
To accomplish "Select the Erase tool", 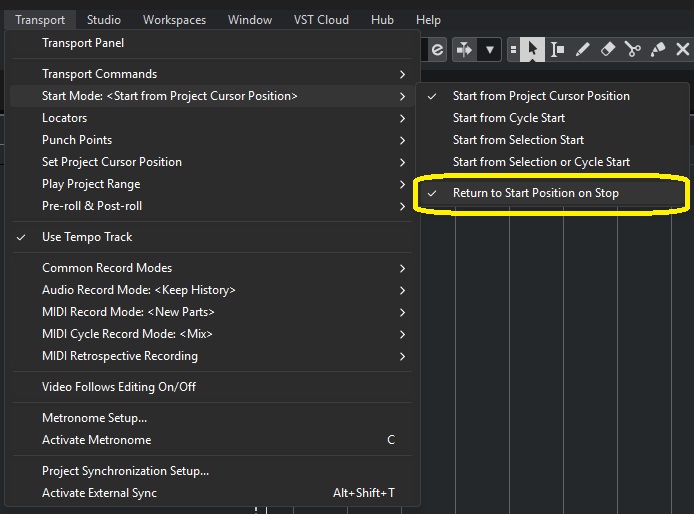I will 607,49.
